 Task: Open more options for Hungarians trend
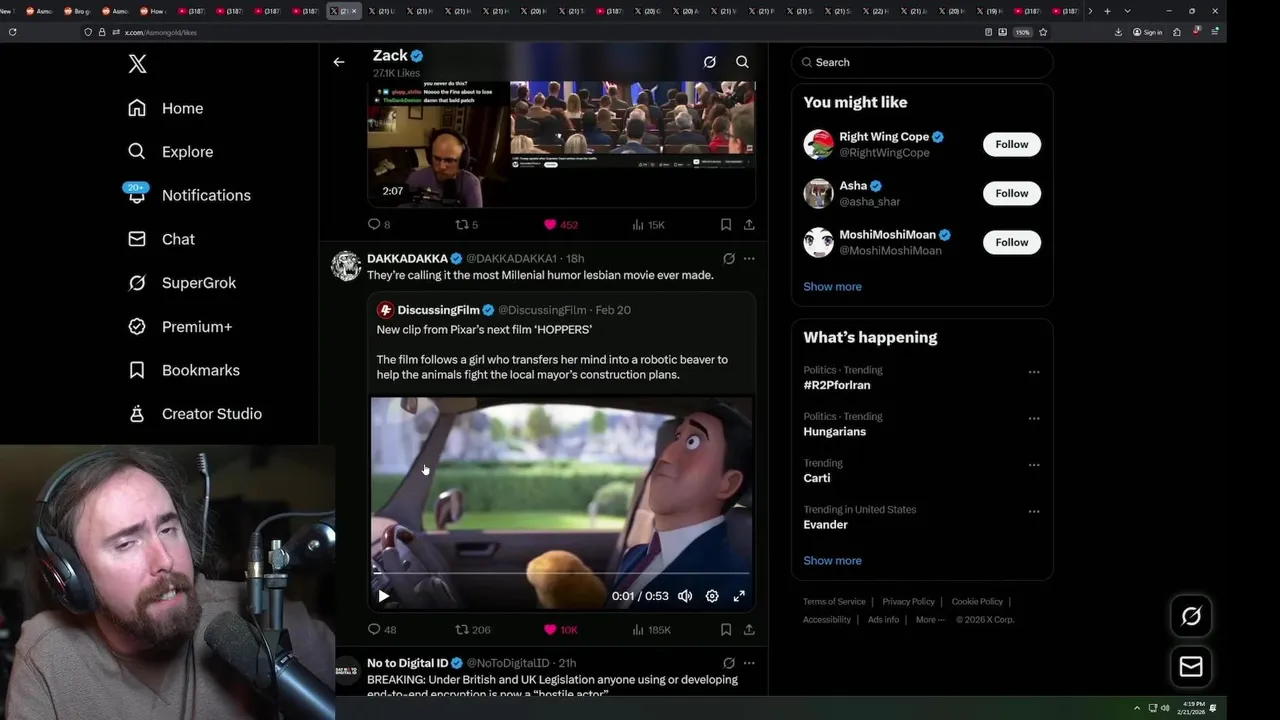[1034, 418]
